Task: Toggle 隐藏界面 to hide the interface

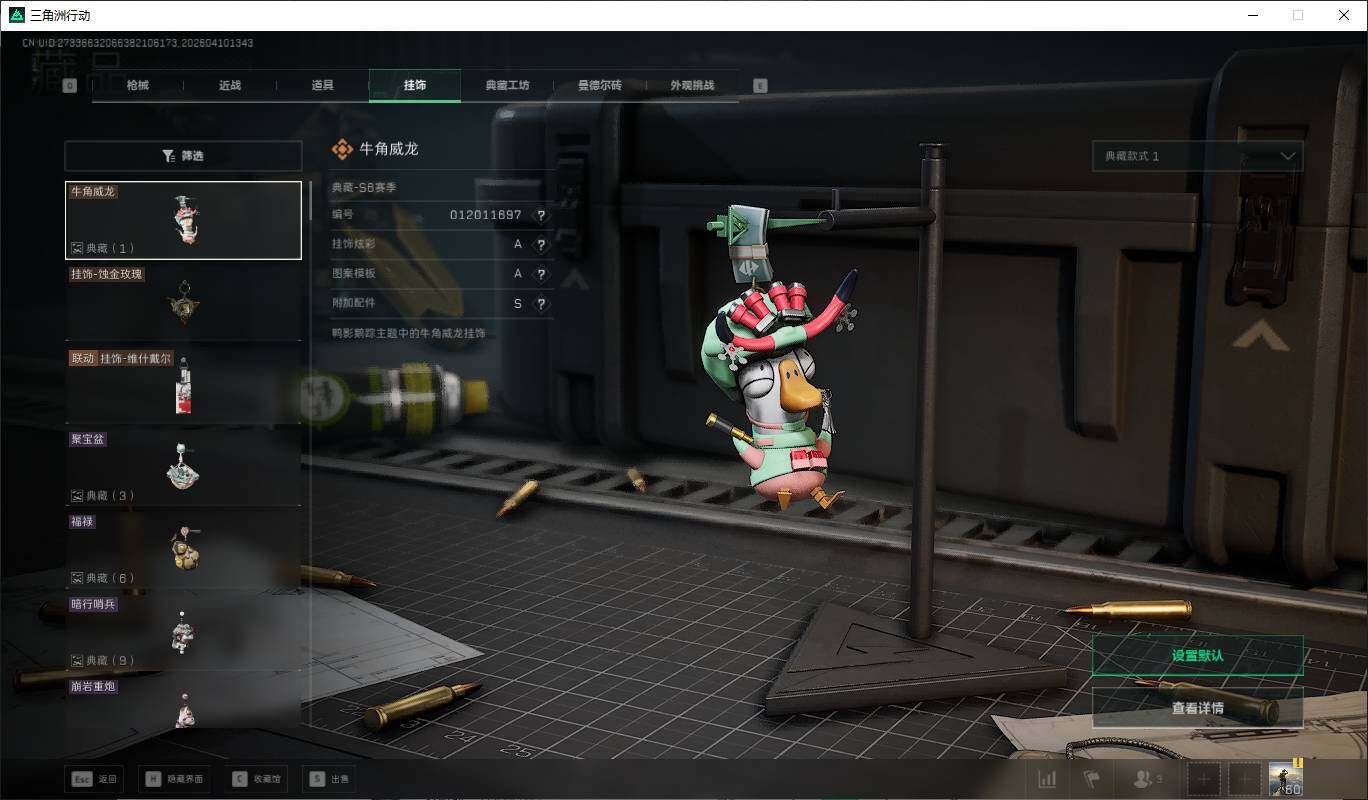Action: coord(175,779)
